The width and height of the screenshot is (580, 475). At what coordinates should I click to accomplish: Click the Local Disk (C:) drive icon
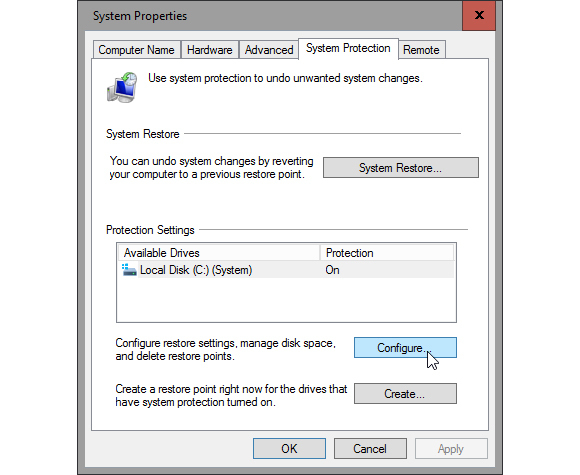tap(129, 270)
